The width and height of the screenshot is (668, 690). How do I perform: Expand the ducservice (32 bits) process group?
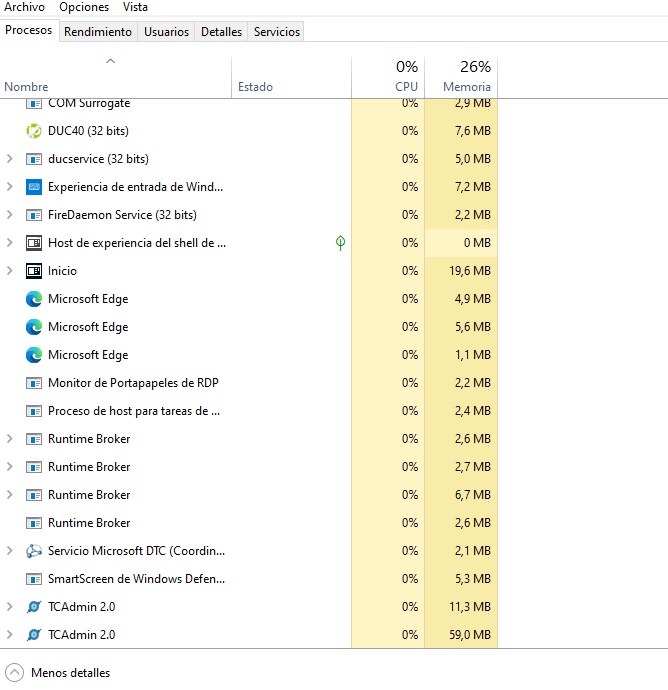[x=10, y=159]
